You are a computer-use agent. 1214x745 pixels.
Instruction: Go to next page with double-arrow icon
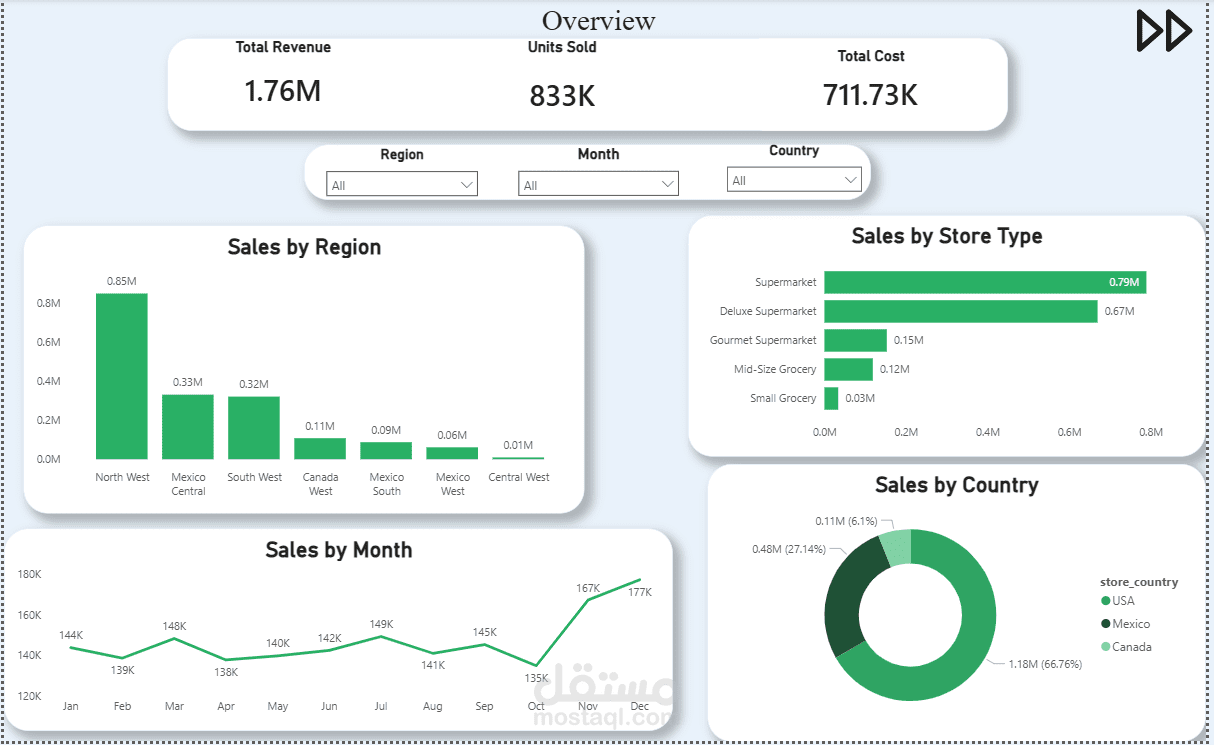[1164, 31]
